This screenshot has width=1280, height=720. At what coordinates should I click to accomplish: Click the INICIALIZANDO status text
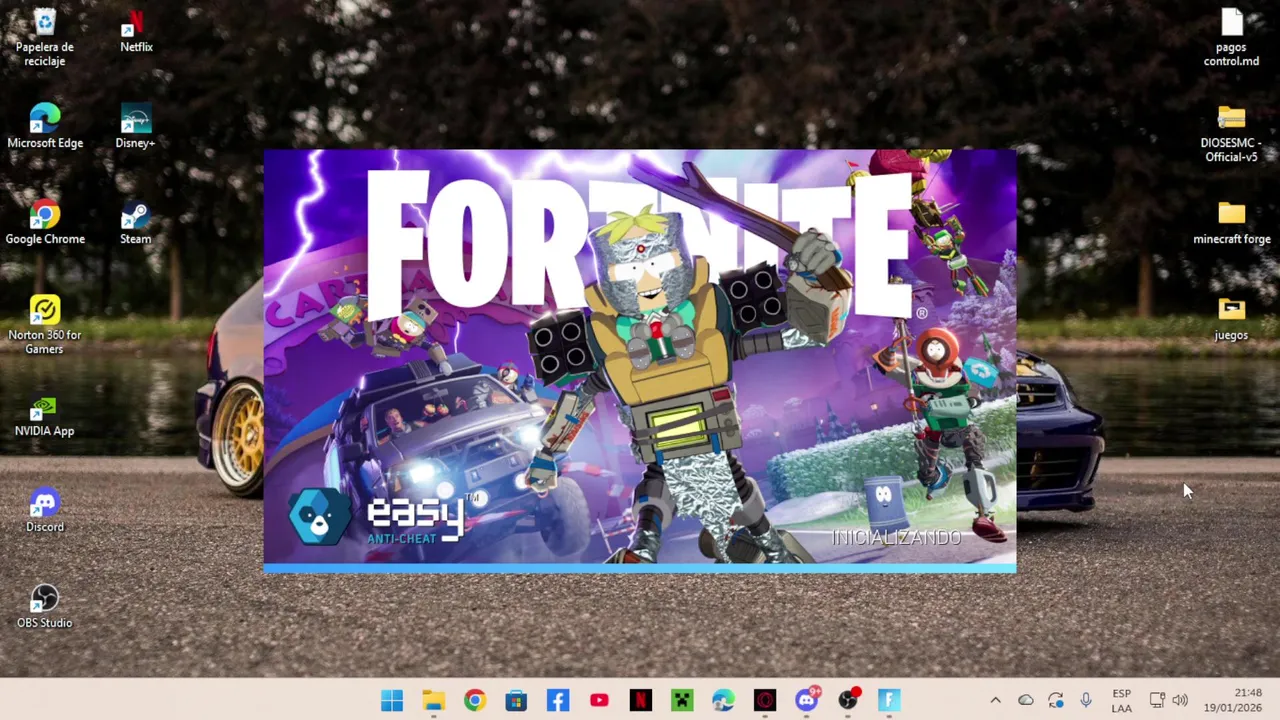coord(896,538)
